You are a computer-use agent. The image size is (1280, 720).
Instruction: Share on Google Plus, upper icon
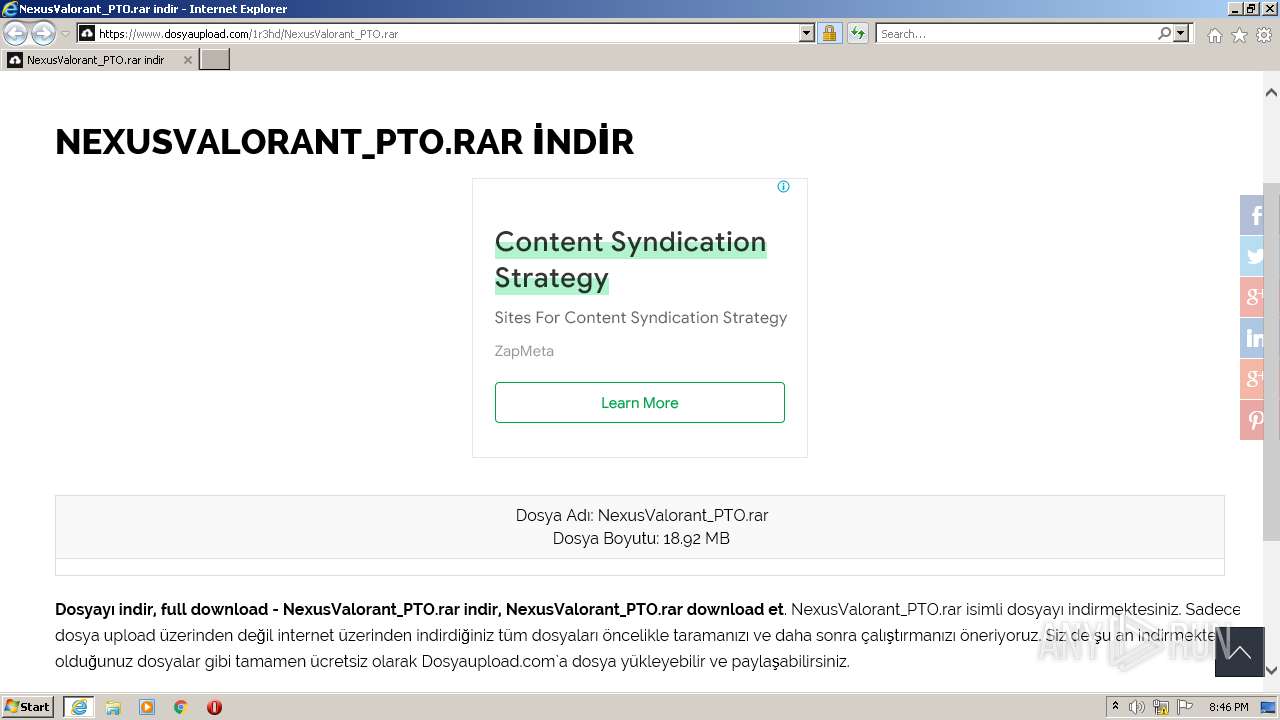(x=1254, y=297)
